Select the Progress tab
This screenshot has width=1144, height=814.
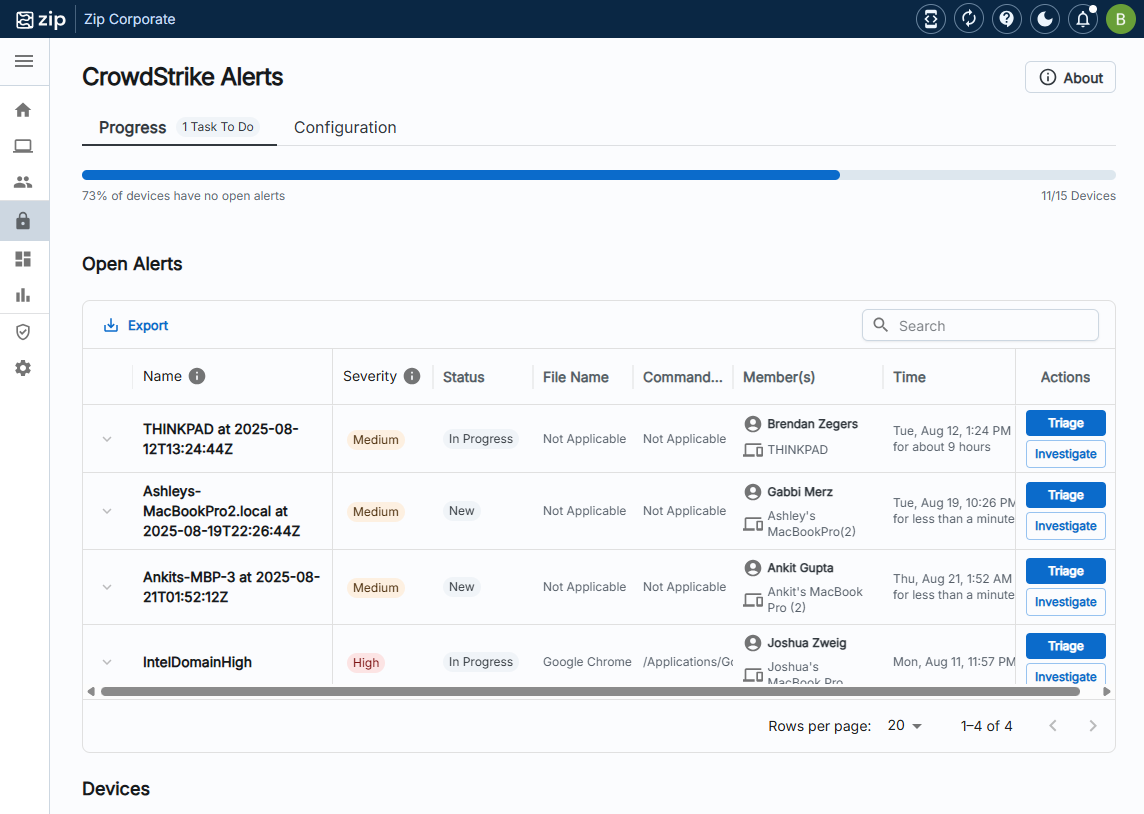coord(133,128)
